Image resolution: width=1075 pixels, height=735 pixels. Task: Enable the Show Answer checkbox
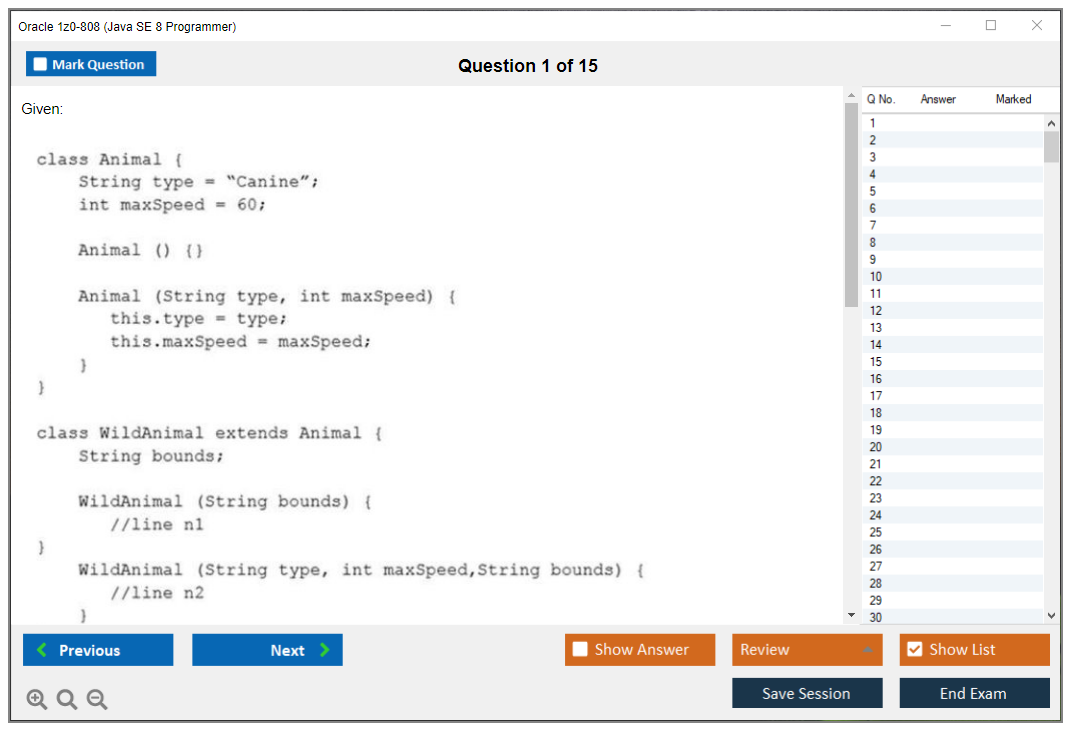580,650
